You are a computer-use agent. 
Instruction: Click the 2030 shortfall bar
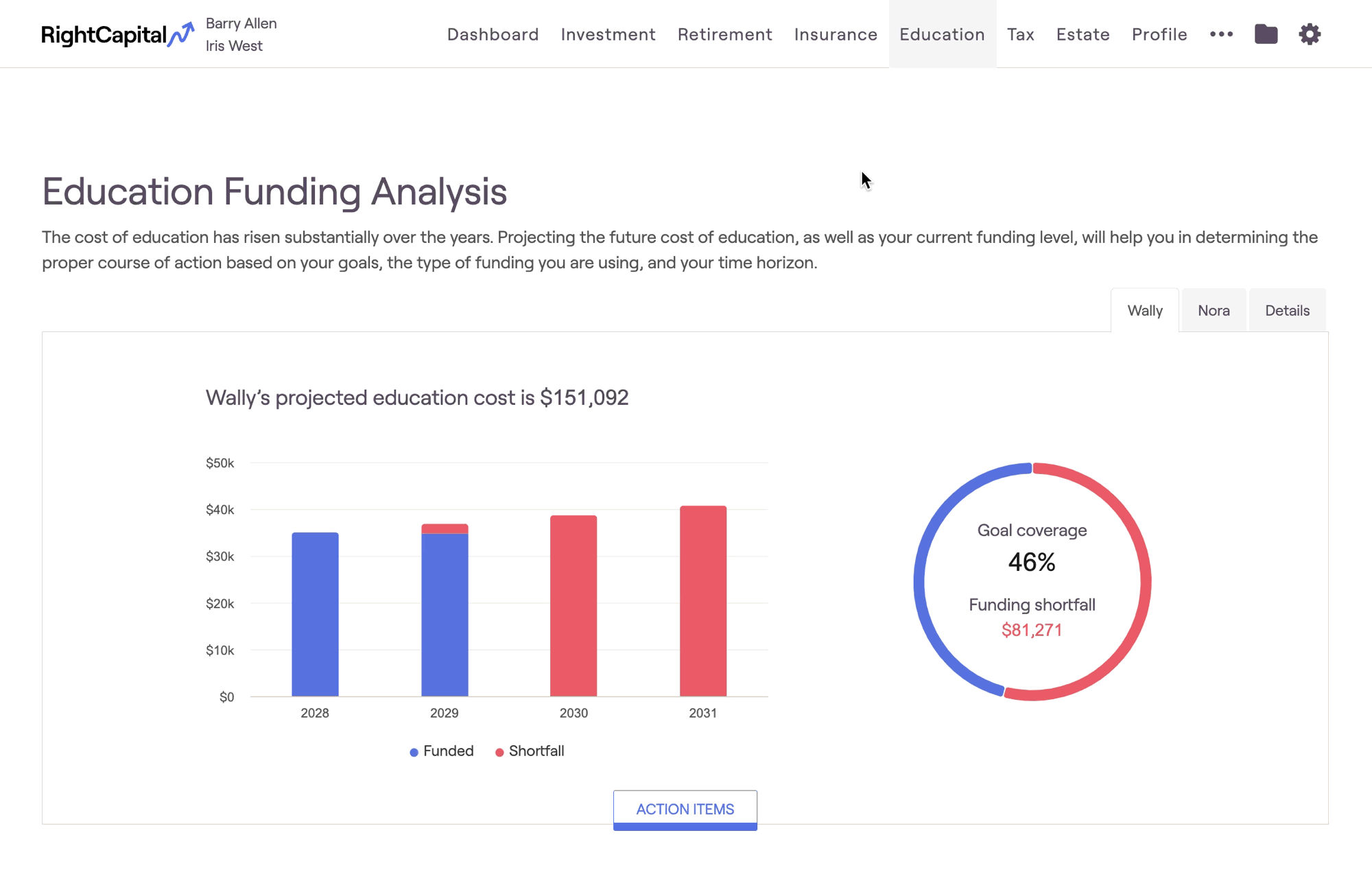(573, 605)
